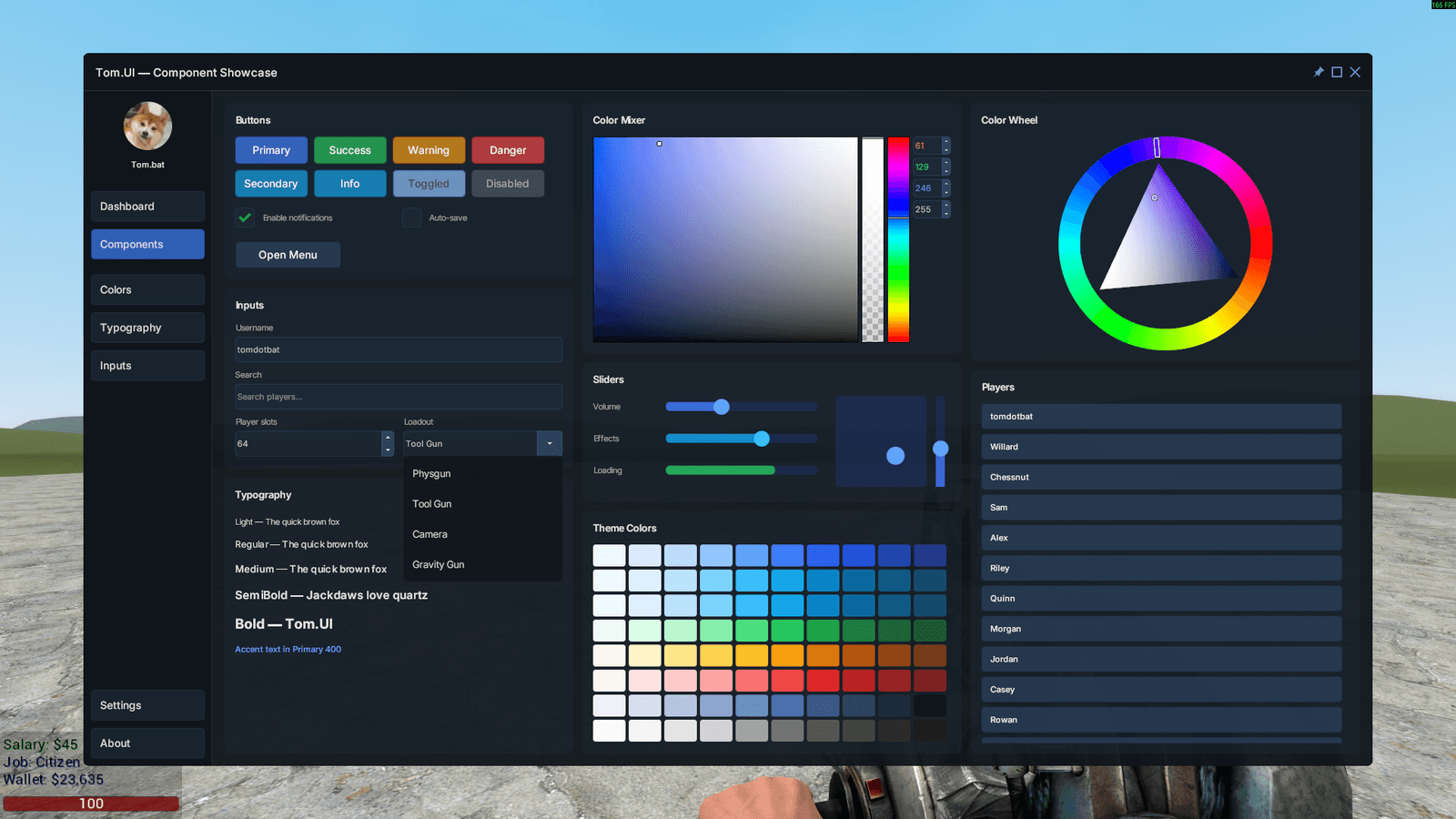Click the Primary button

click(x=271, y=150)
